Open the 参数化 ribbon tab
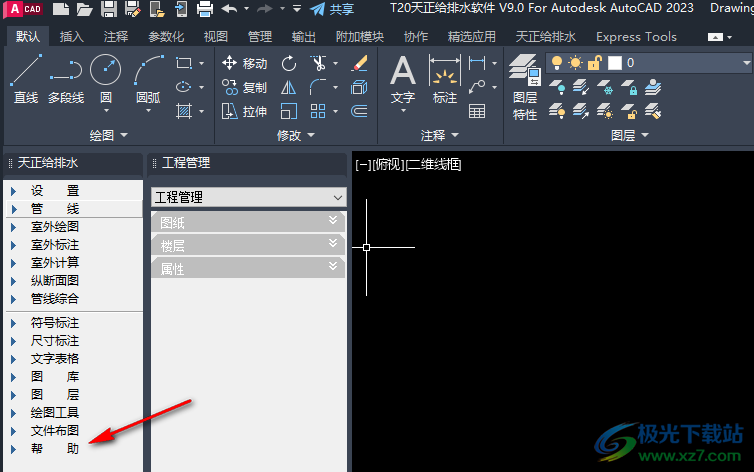Image resolution: width=754 pixels, height=472 pixels. tap(166, 37)
